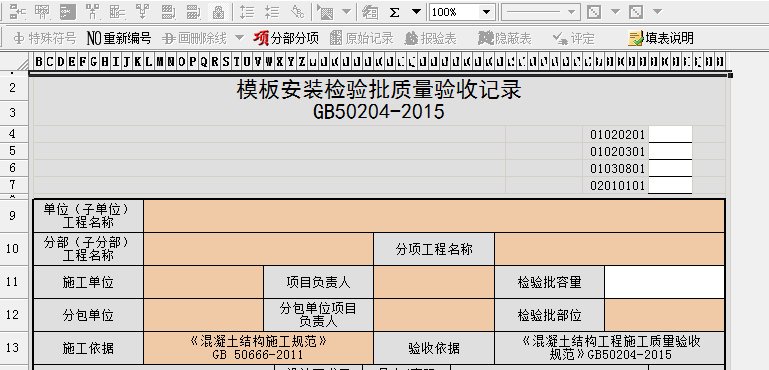769x370 pixels.
Task: Click the Σ sum icon
Action: tap(394, 12)
